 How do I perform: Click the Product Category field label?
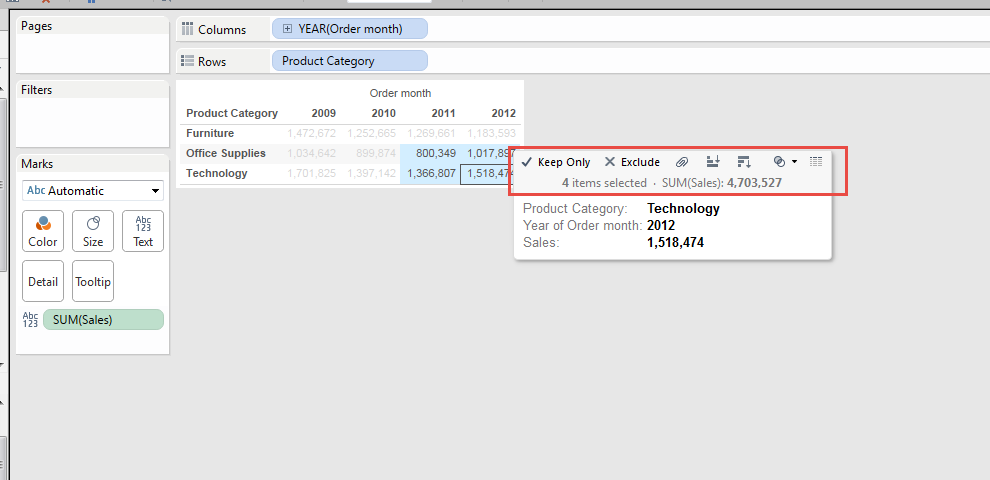click(x=232, y=114)
